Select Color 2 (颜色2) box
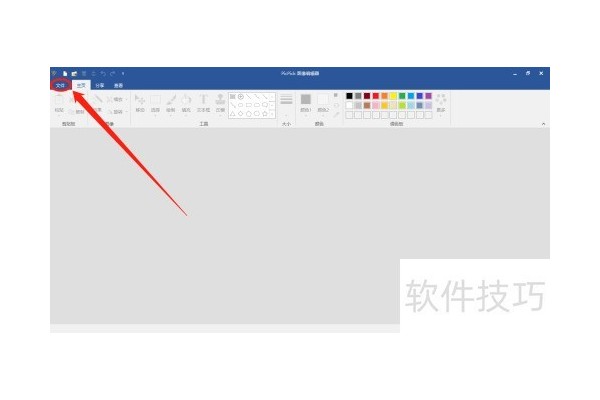Image resolution: width=600 pixels, height=400 pixels. [x=323, y=103]
